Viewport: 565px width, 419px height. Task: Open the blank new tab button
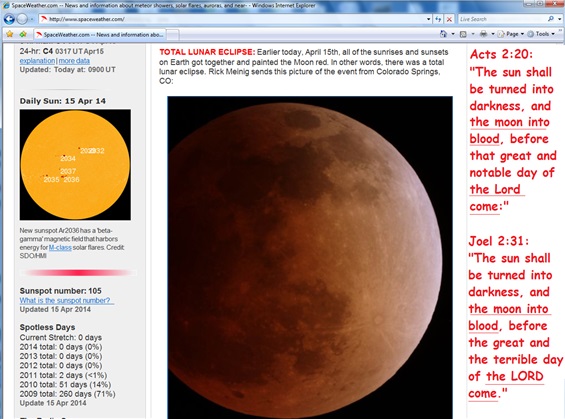tap(173, 35)
